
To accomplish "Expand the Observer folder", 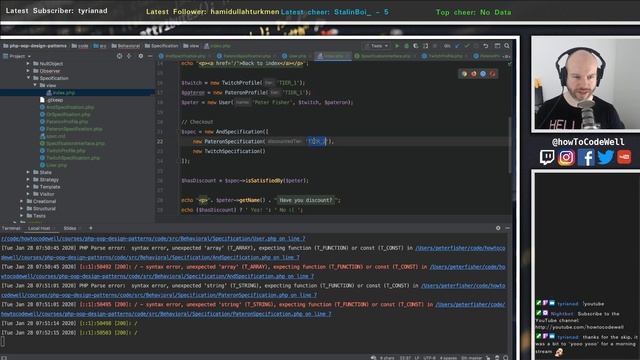I will [x=28, y=71].
